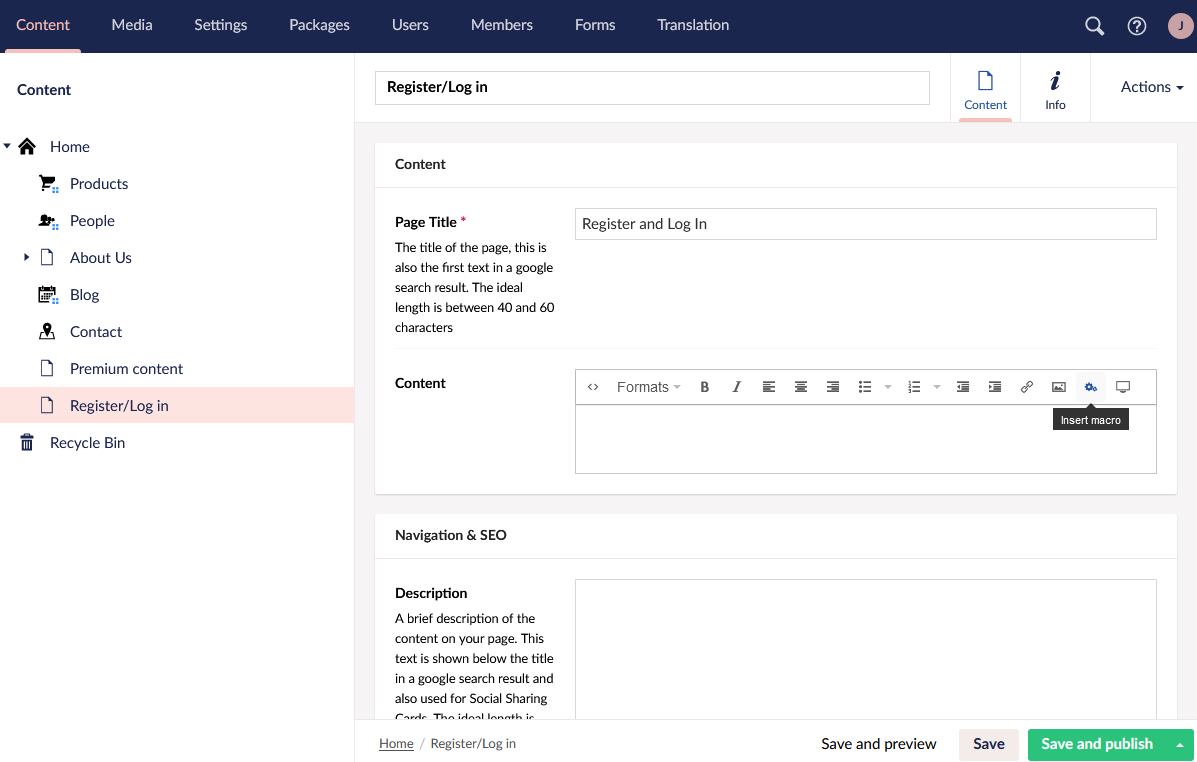Open the Actions dropdown menu
The image size is (1197, 762).
(1151, 87)
